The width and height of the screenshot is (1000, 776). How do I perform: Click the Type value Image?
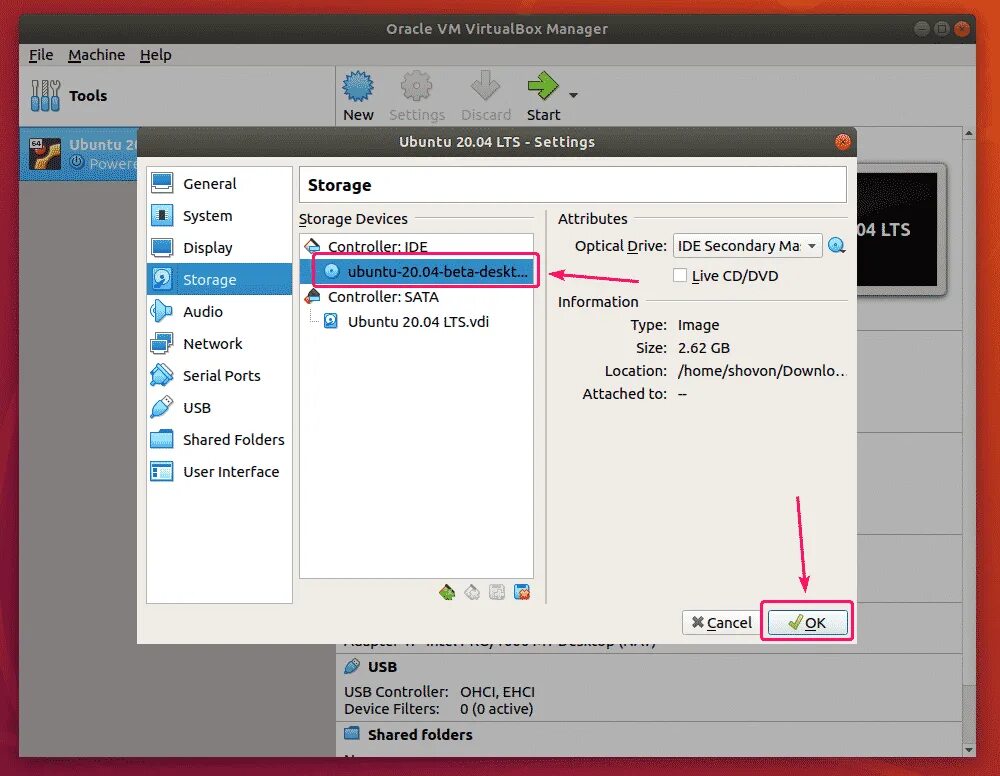[x=698, y=325]
